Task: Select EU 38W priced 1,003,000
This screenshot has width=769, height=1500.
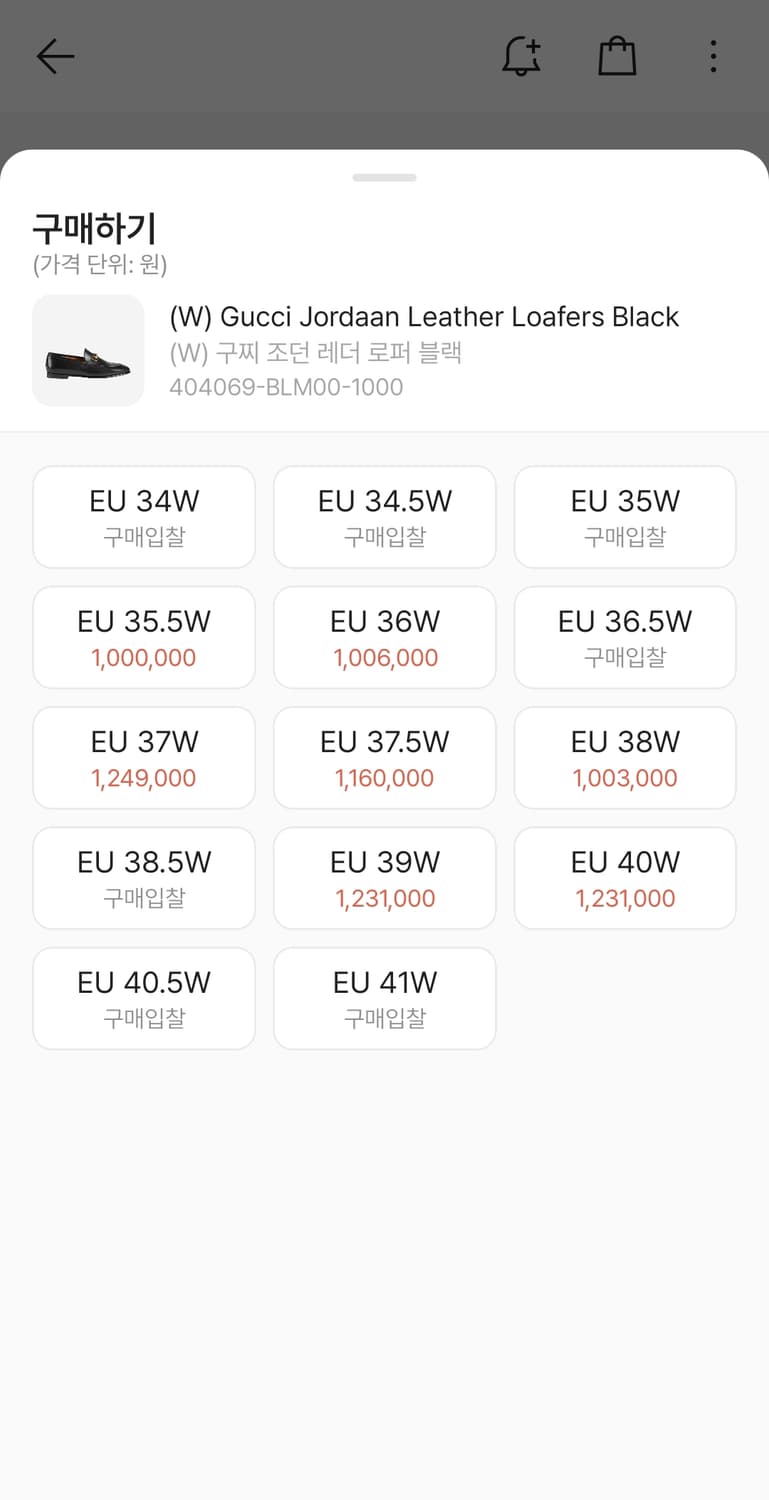Action: 625,758
